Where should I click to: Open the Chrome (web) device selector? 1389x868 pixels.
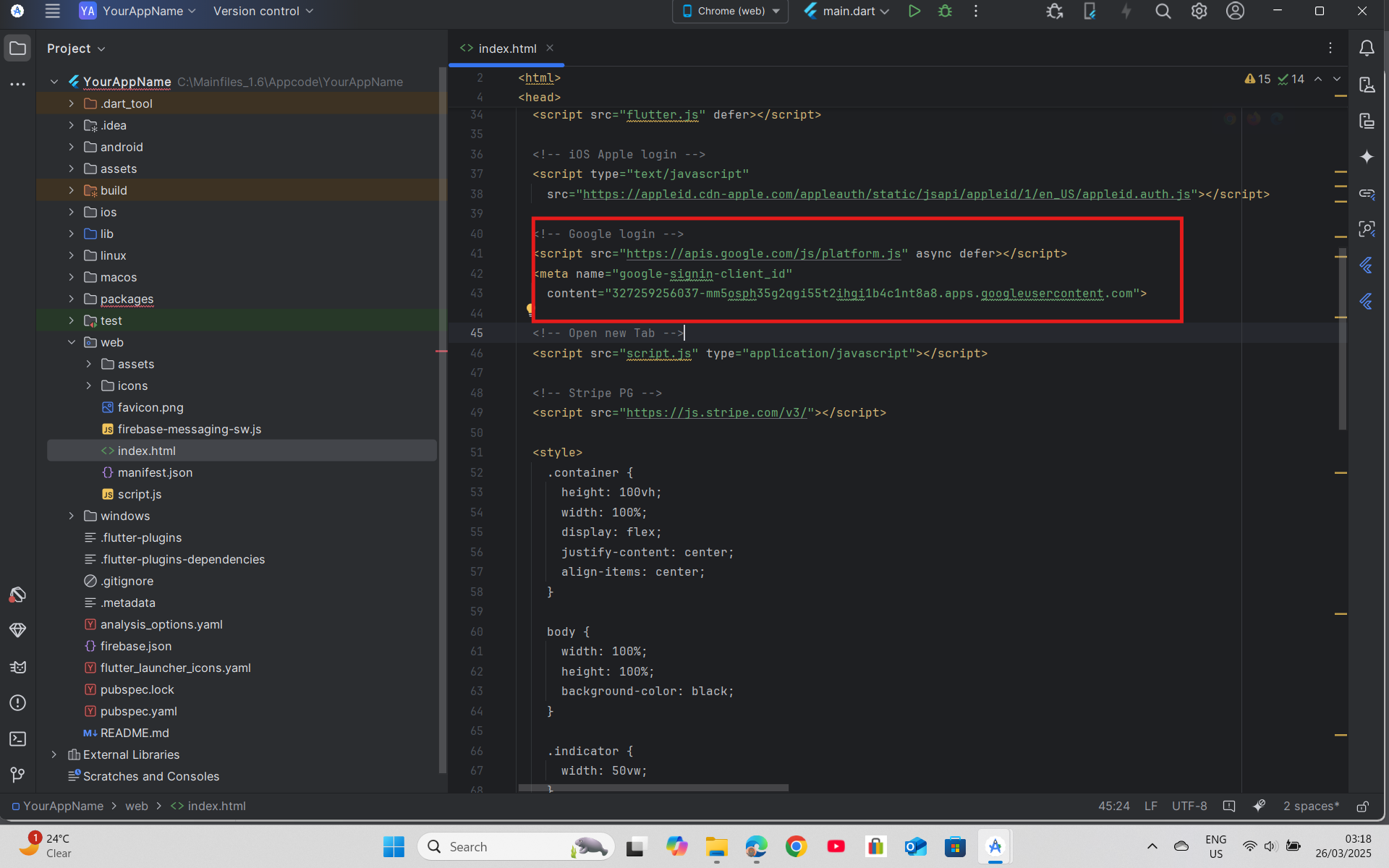[x=730, y=11]
